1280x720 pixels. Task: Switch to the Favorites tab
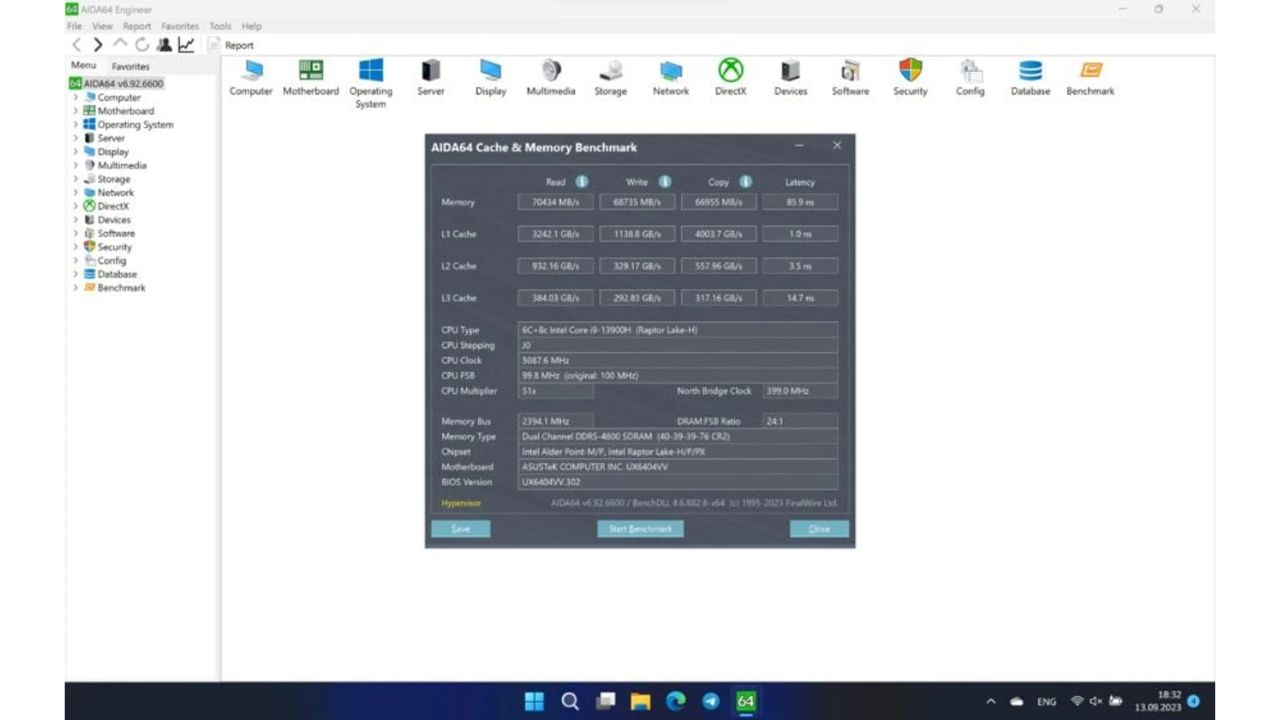(130, 66)
